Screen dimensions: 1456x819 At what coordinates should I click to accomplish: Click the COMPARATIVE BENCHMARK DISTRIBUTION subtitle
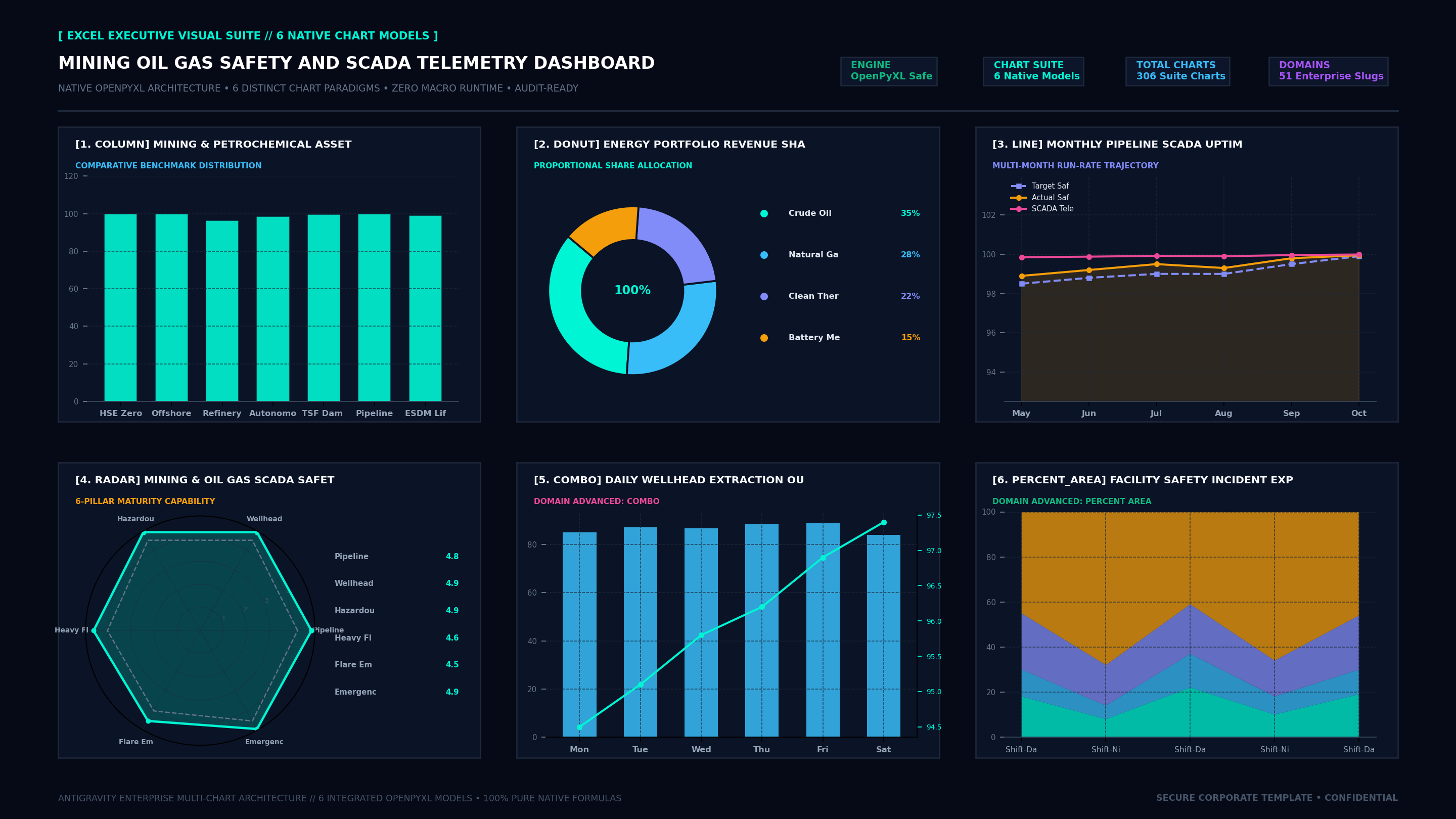tap(168, 166)
